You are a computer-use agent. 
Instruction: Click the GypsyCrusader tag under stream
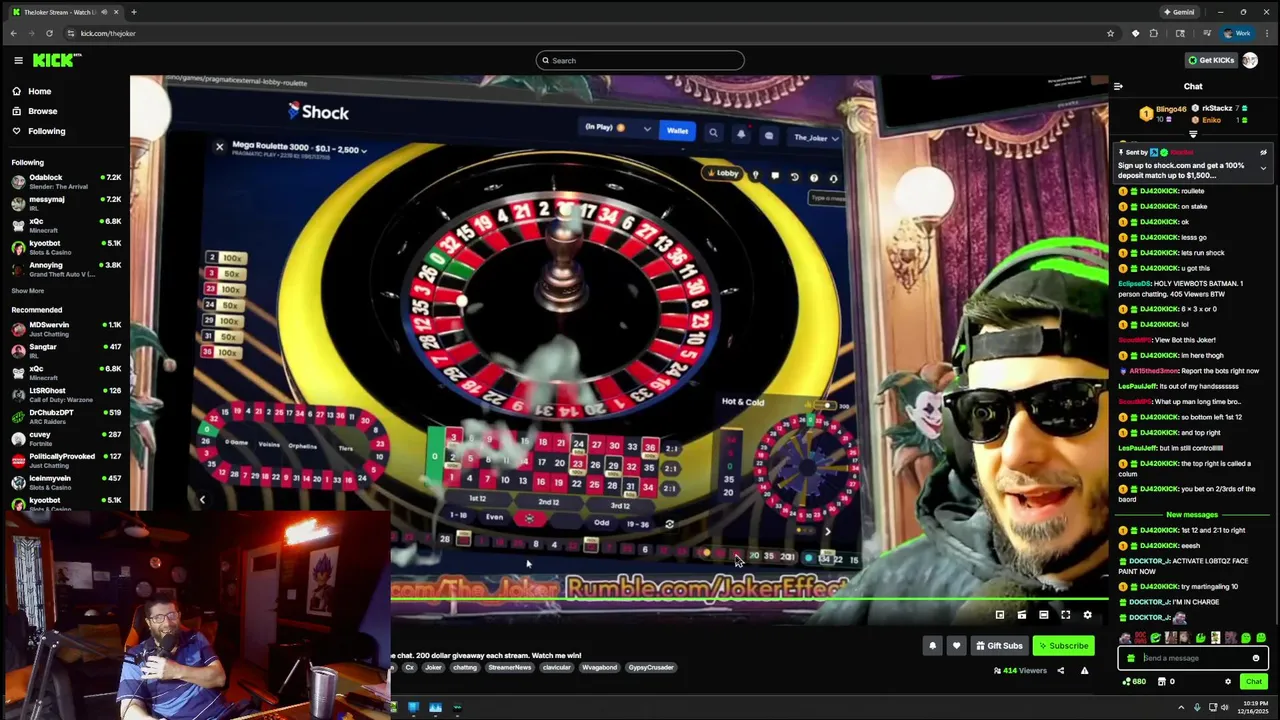coord(651,668)
